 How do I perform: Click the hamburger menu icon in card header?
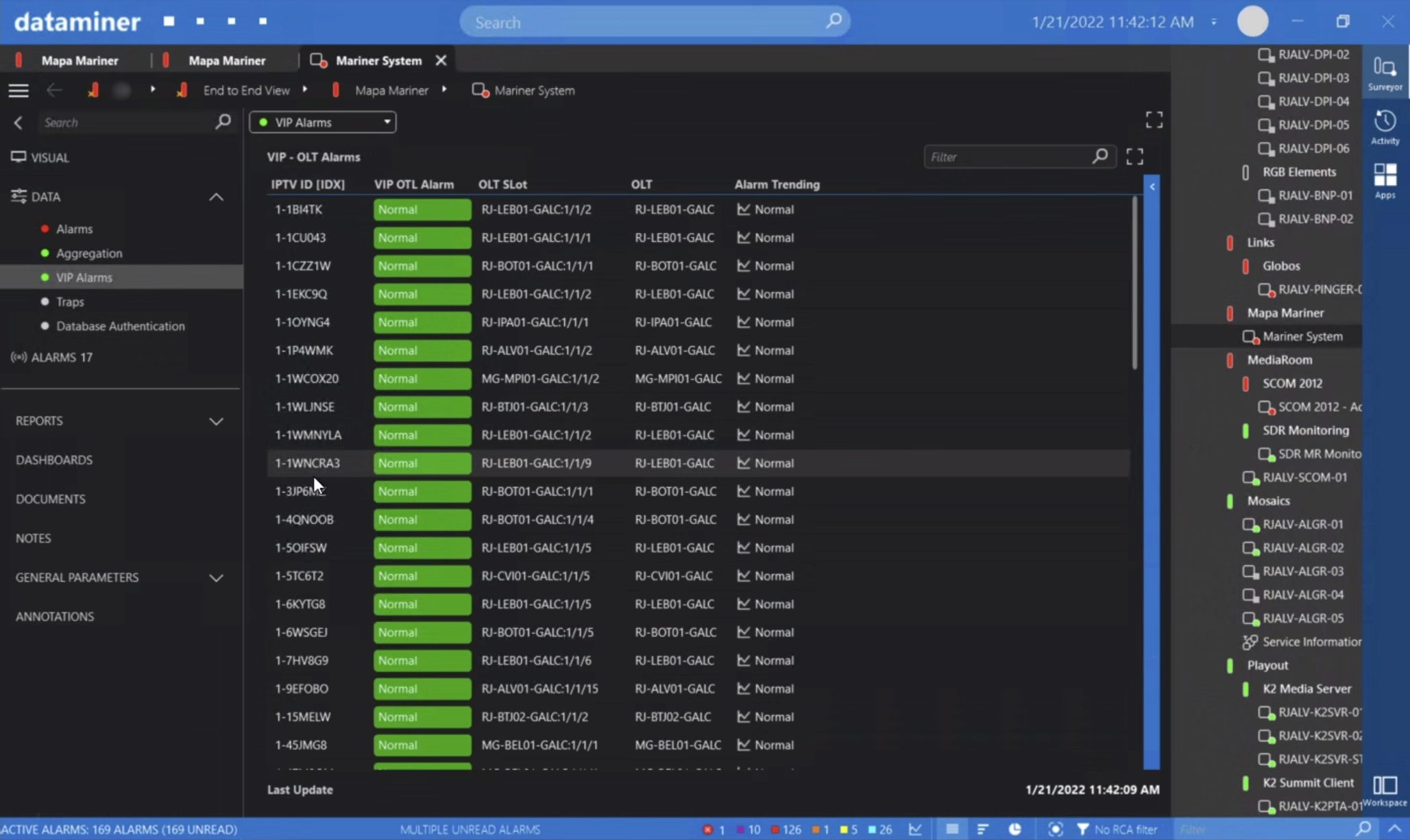coord(19,90)
